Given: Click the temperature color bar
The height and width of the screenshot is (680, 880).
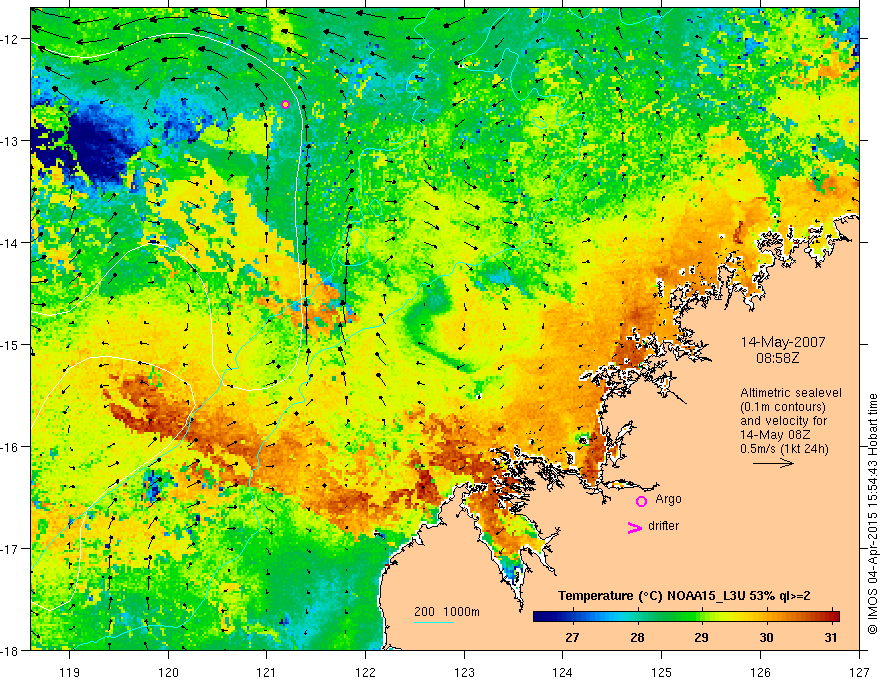Looking at the screenshot, I should (x=686, y=616).
